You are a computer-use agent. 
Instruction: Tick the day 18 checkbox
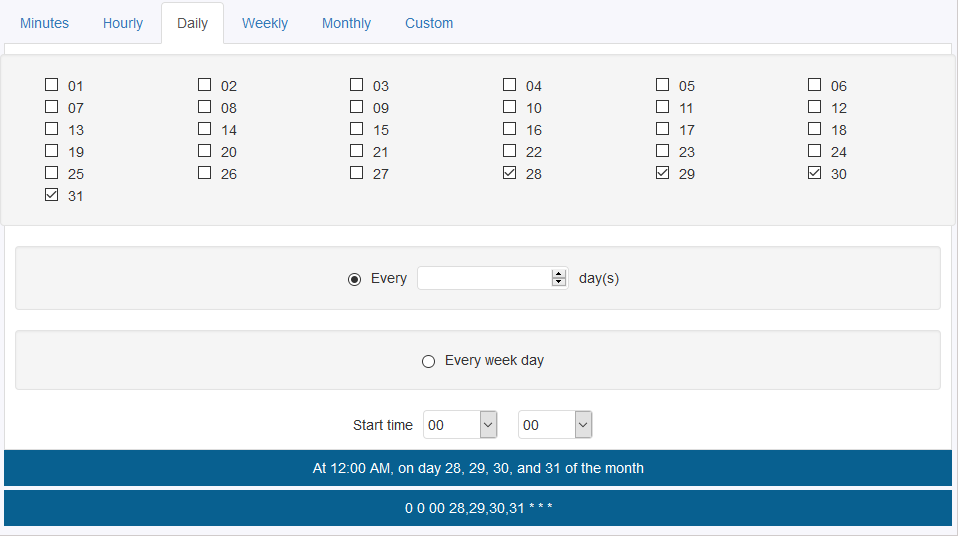point(814,129)
